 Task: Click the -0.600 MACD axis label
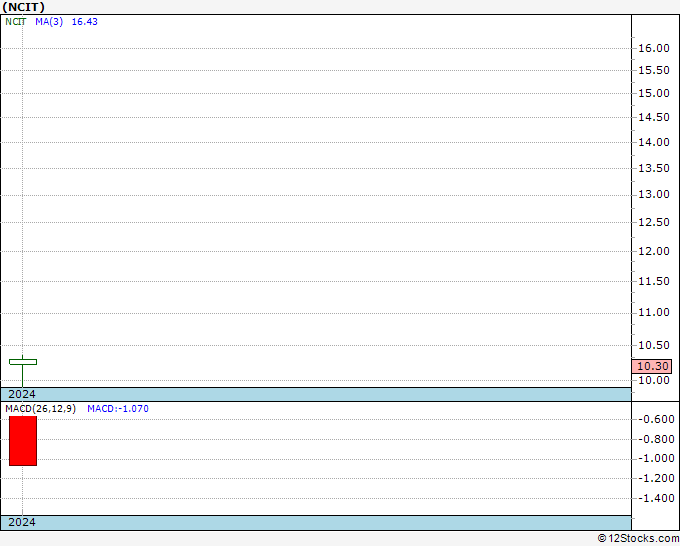pos(656,419)
